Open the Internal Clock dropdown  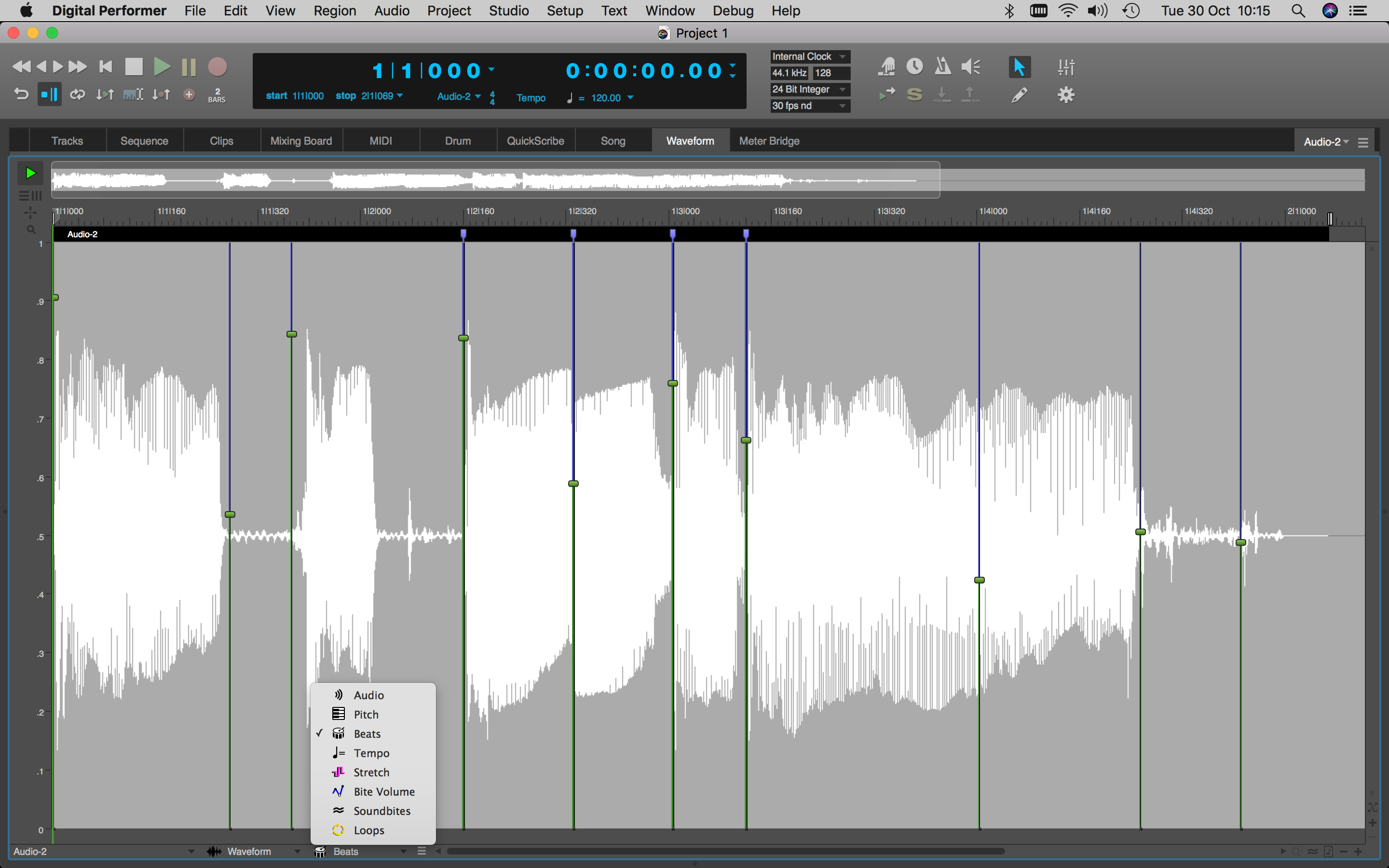point(810,56)
